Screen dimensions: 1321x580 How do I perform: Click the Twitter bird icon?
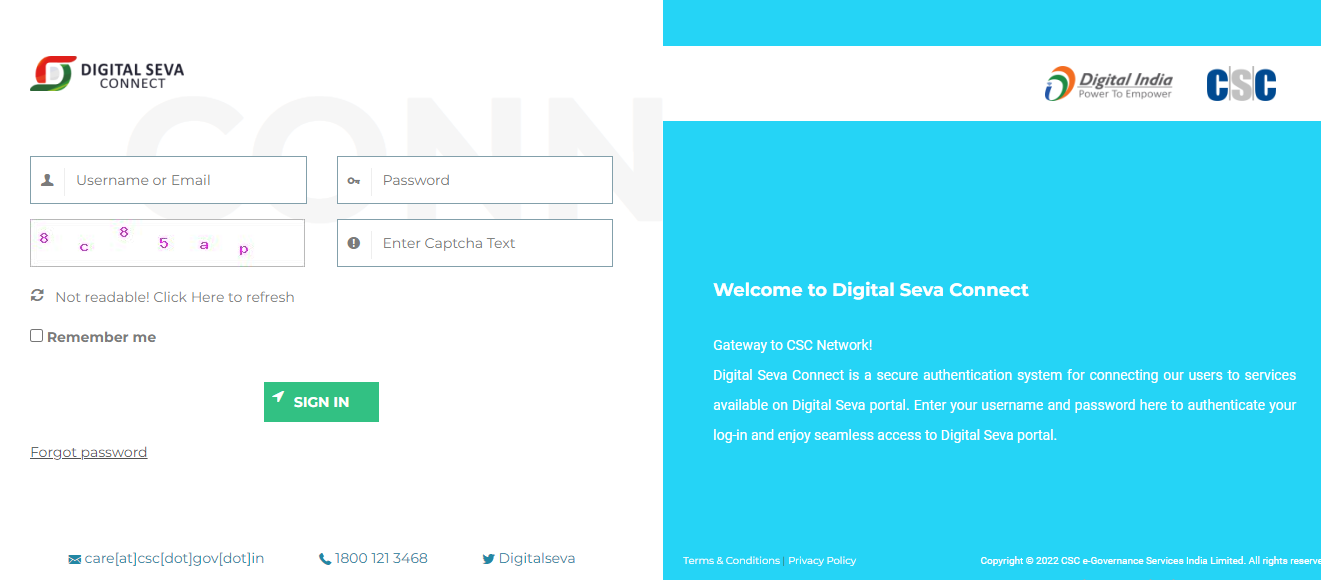(488, 560)
